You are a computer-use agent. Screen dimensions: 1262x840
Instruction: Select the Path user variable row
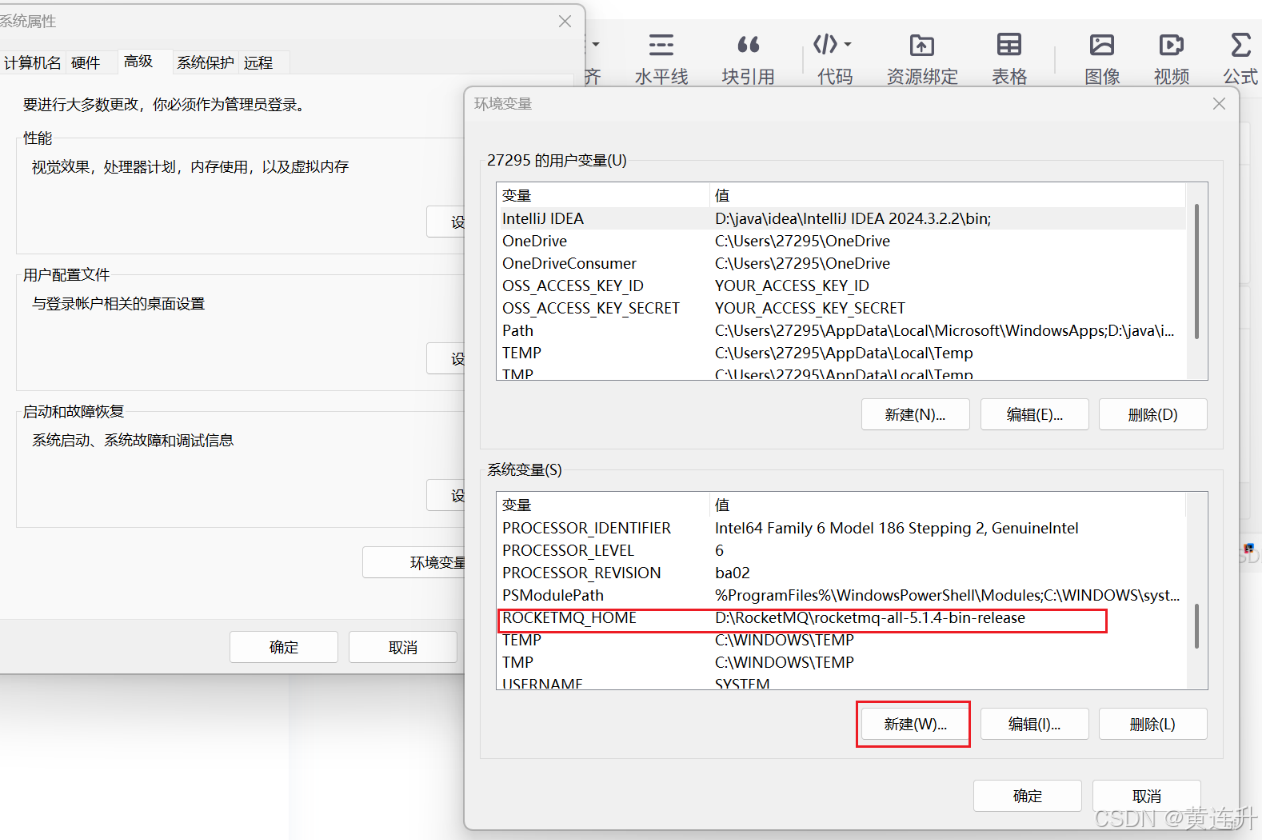pyautogui.click(x=842, y=330)
